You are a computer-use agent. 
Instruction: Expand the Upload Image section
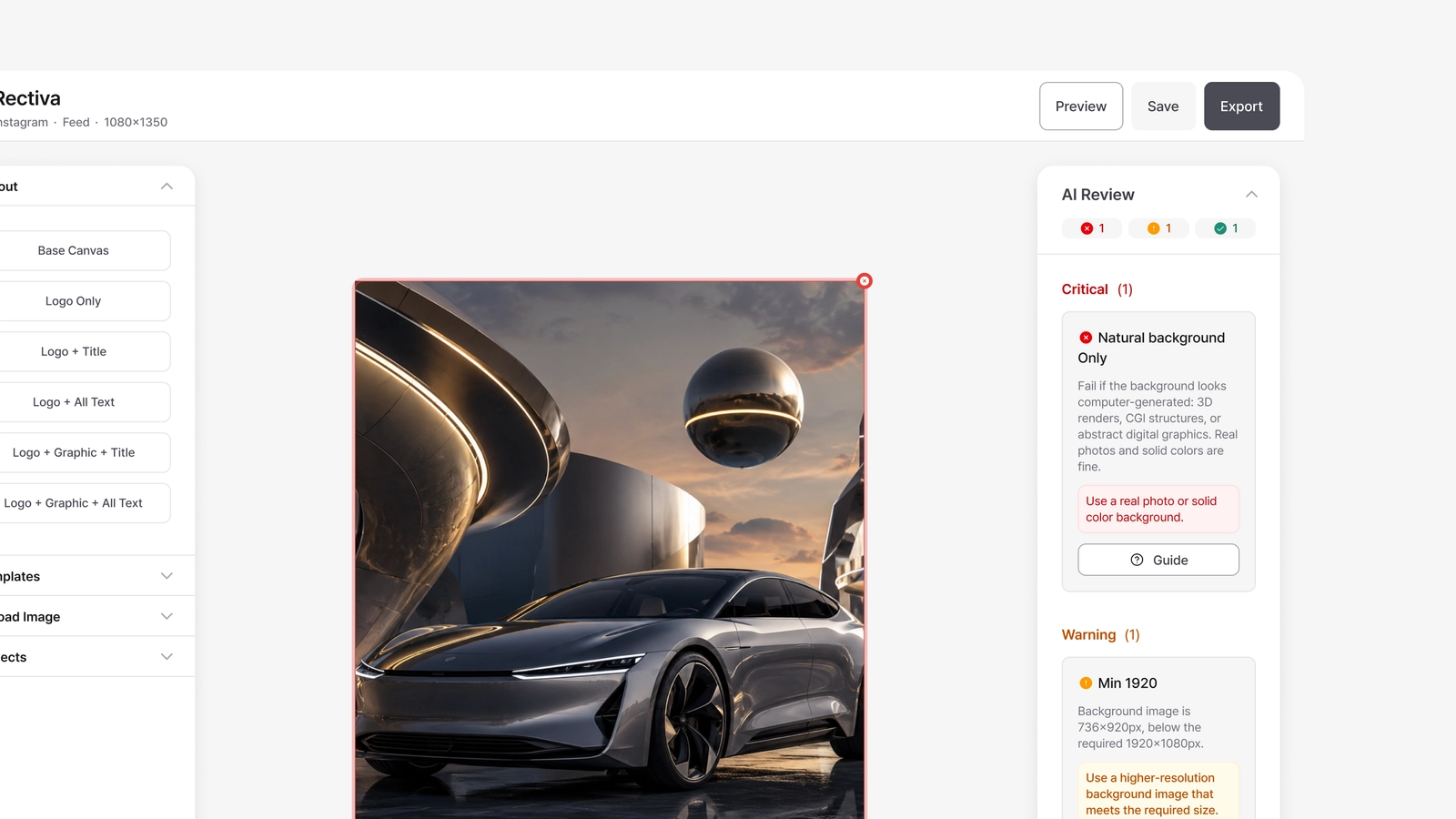pos(167,616)
